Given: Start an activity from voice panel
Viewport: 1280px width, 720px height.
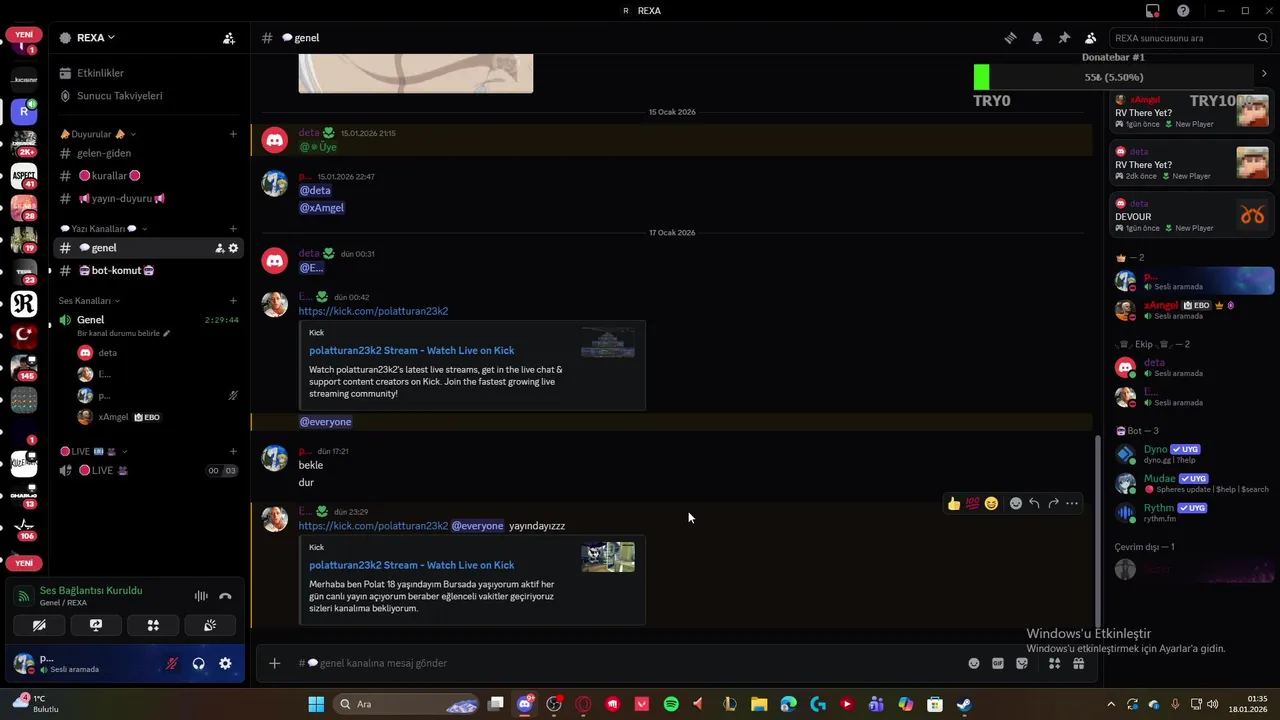Looking at the screenshot, I should click(x=153, y=625).
